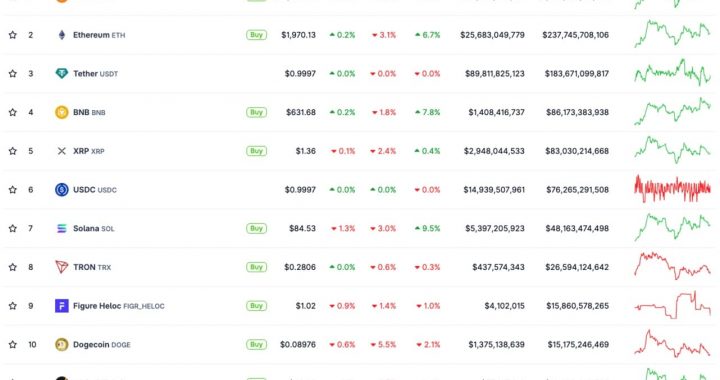Select Dogecoin price $0.08976

point(298,345)
